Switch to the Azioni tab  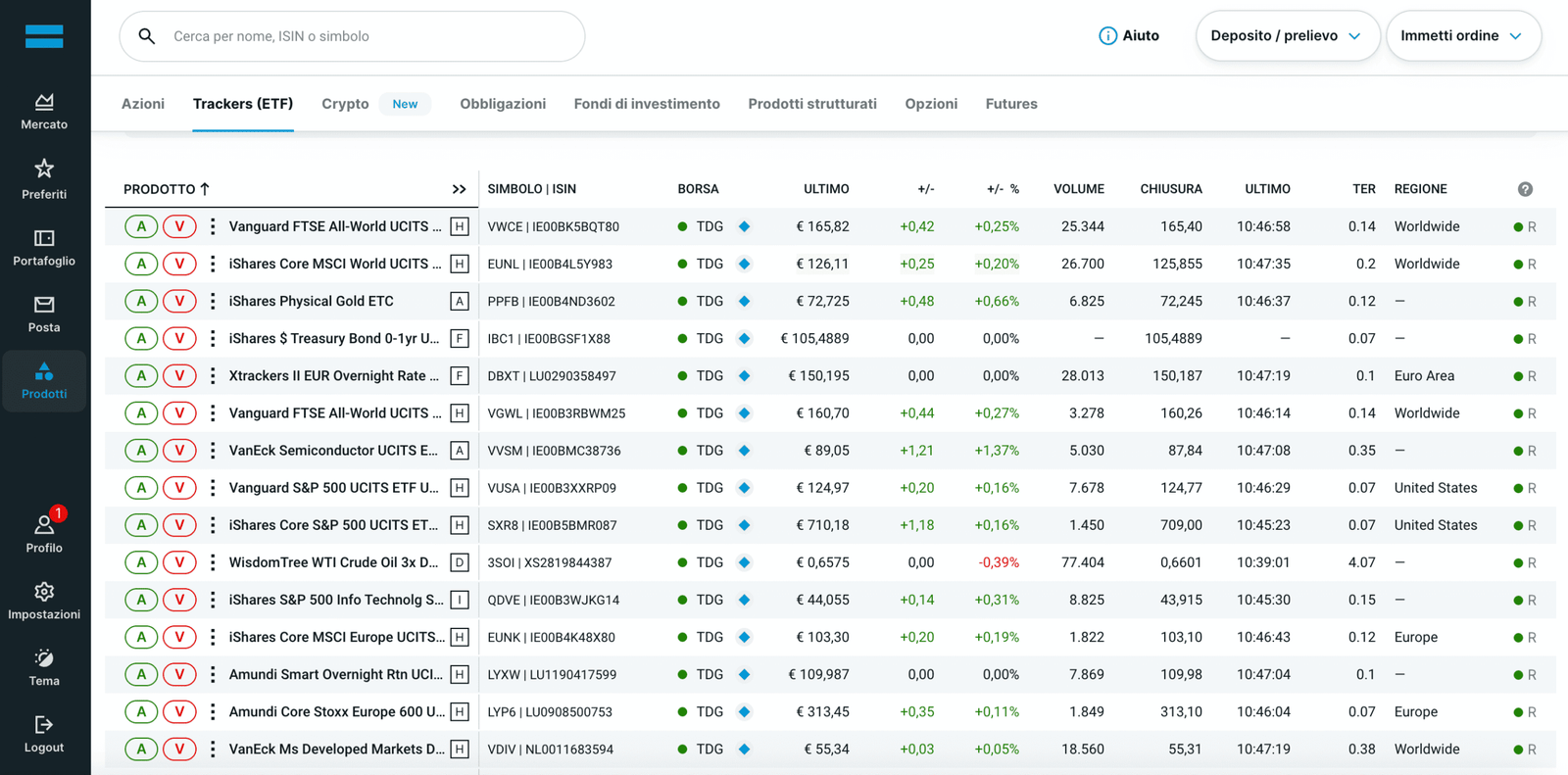(x=143, y=104)
